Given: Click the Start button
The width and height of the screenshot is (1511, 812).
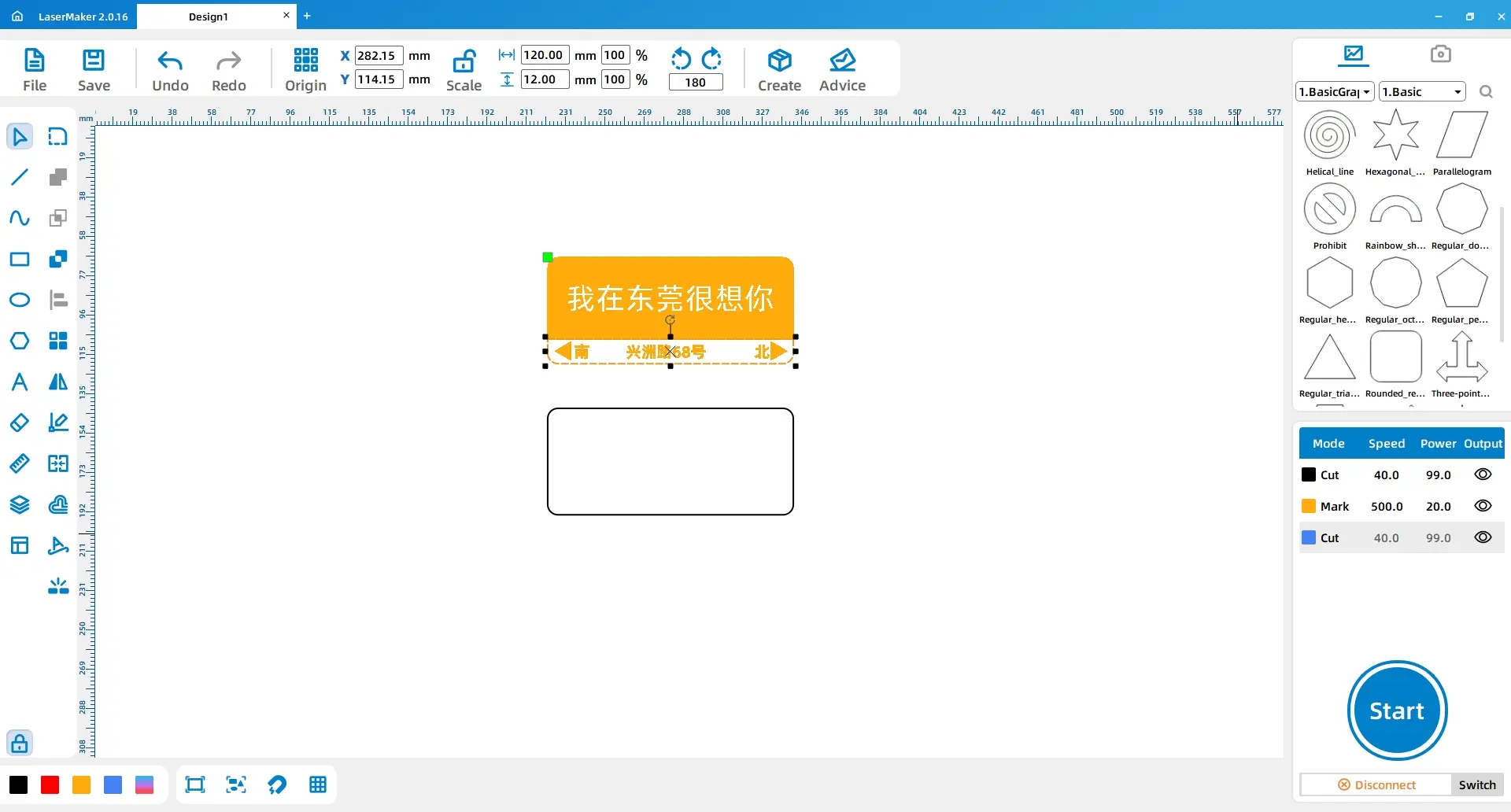Looking at the screenshot, I should click(1397, 710).
